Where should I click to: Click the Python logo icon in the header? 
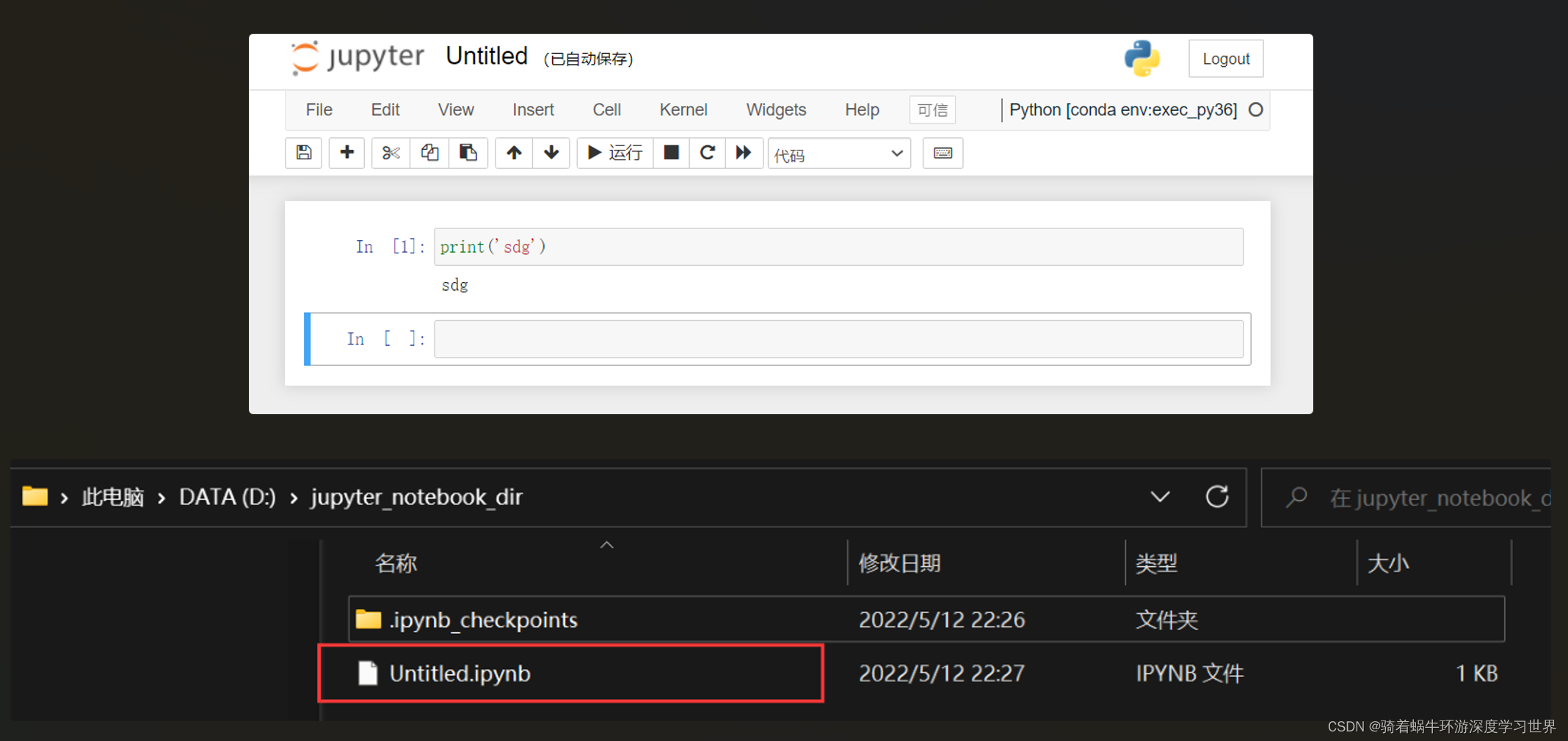[1141, 59]
